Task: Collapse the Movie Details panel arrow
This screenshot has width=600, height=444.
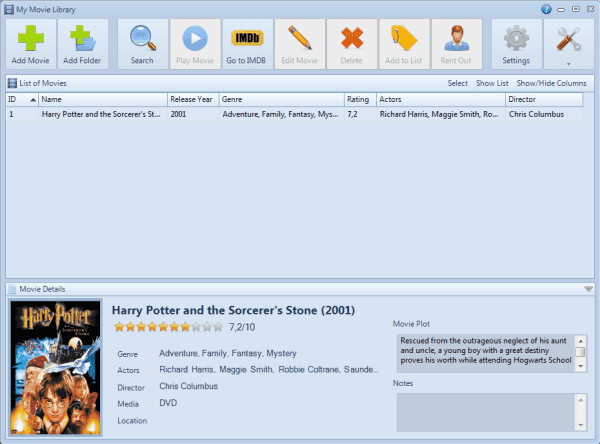Action: pyautogui.click(x=589, y=289)
